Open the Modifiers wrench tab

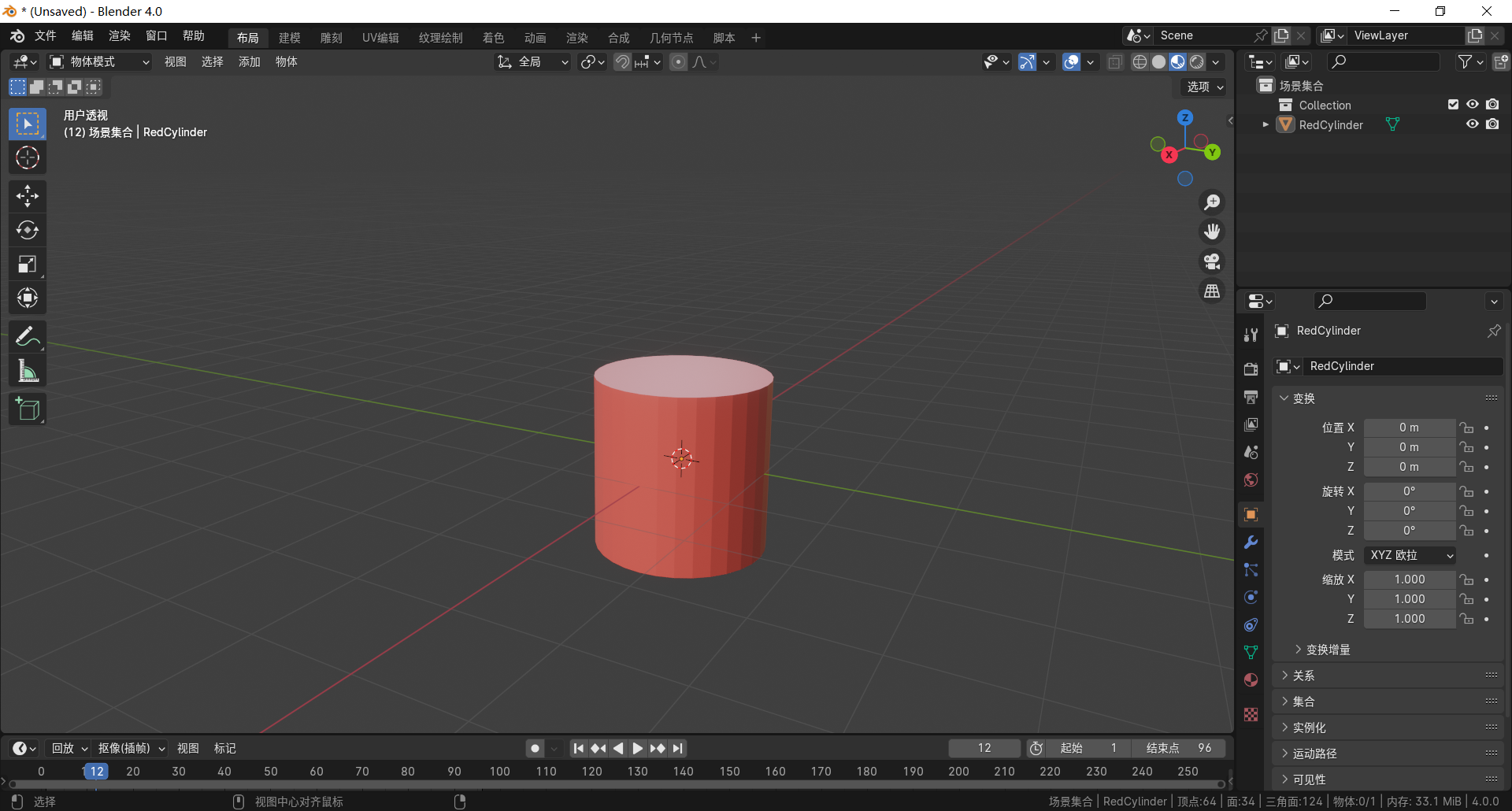(1251, 543)
